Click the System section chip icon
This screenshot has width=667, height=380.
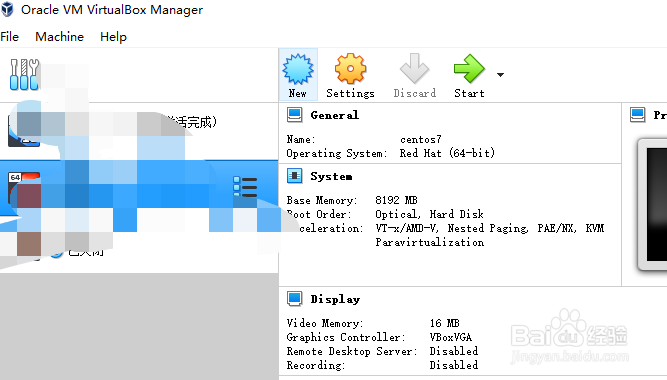coord(294,176)
